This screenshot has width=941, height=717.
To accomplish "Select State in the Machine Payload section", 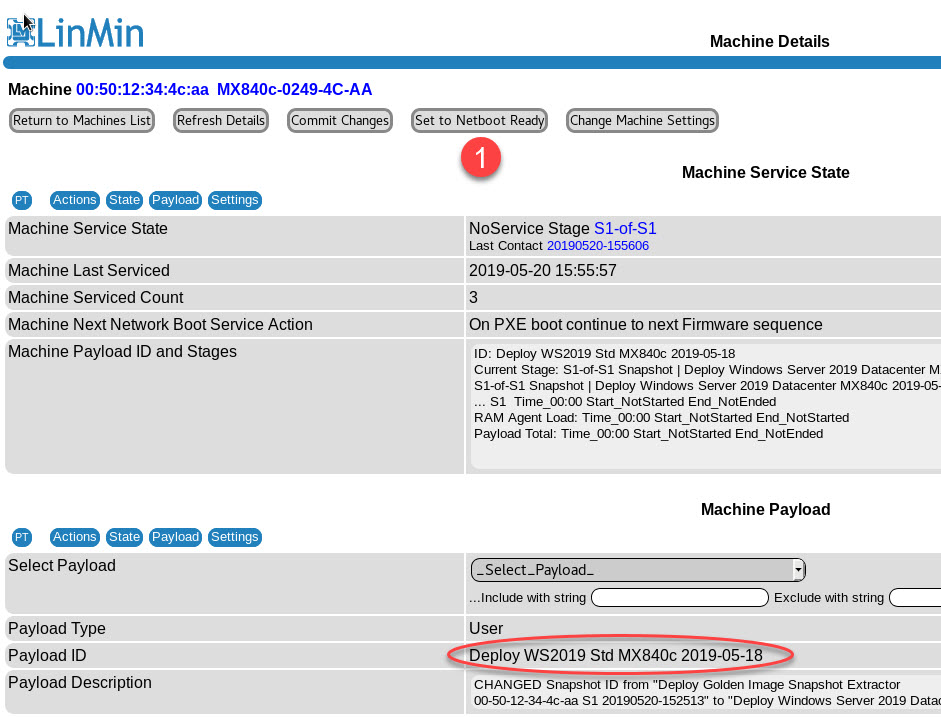I will [125, 537].
